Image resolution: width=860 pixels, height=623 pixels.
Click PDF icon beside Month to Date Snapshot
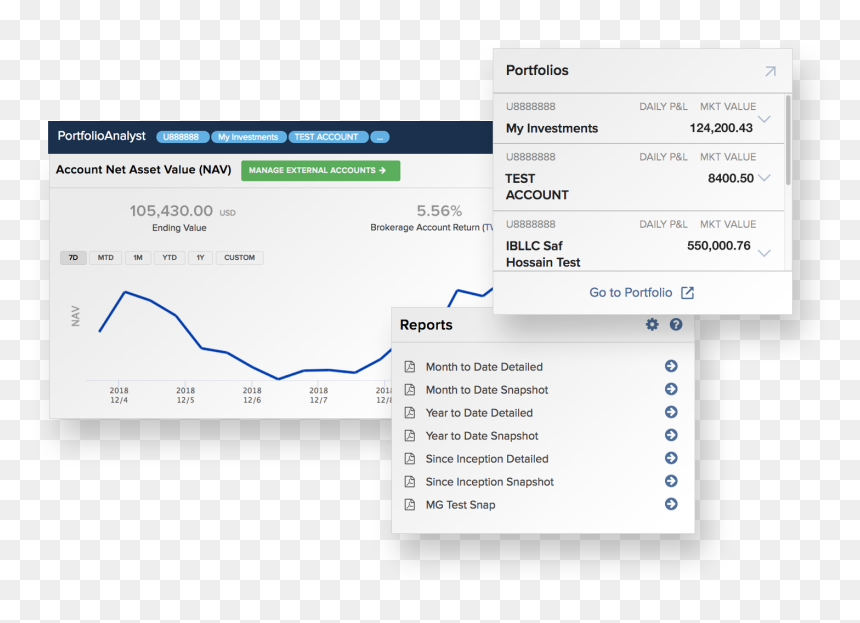410,390
